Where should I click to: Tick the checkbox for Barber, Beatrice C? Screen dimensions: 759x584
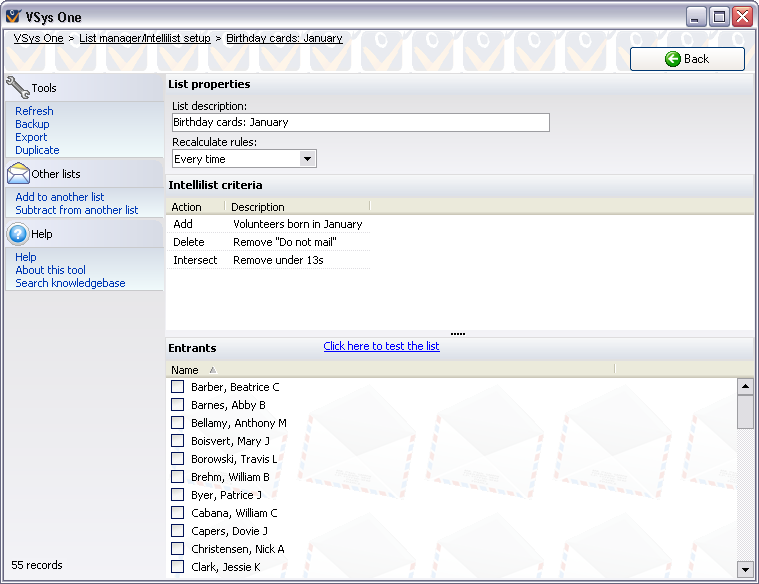click(178, 386)
